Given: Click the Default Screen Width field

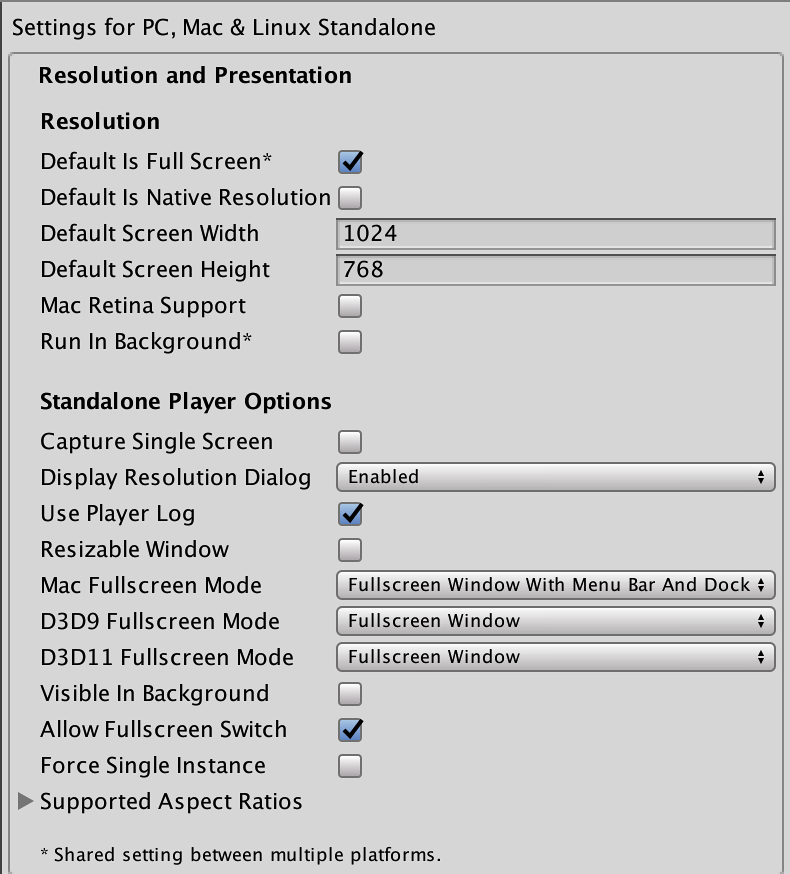Looking at the screenshot, I should [x=555, y=234].
